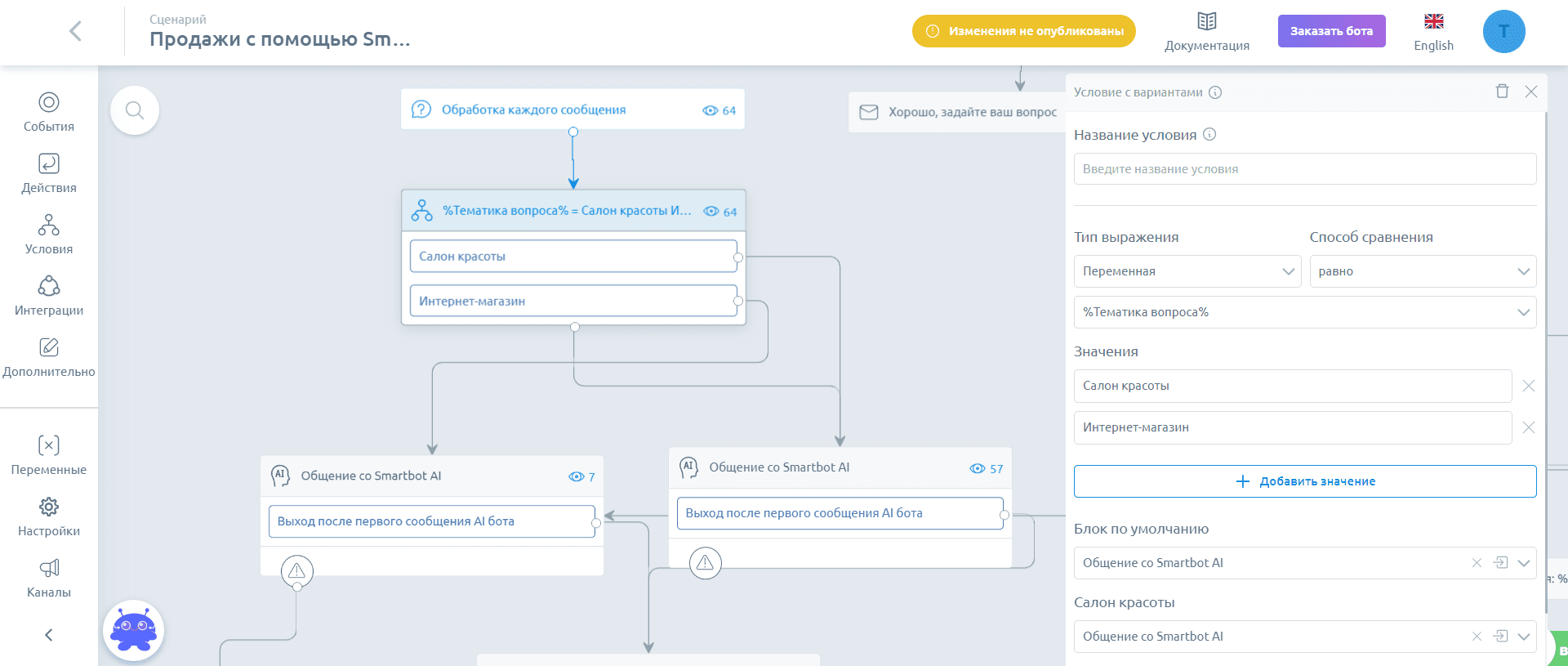Screen dimensions: 1568x666
Task: Delete the condition with the trash icon
Action: pos(1502,92)
